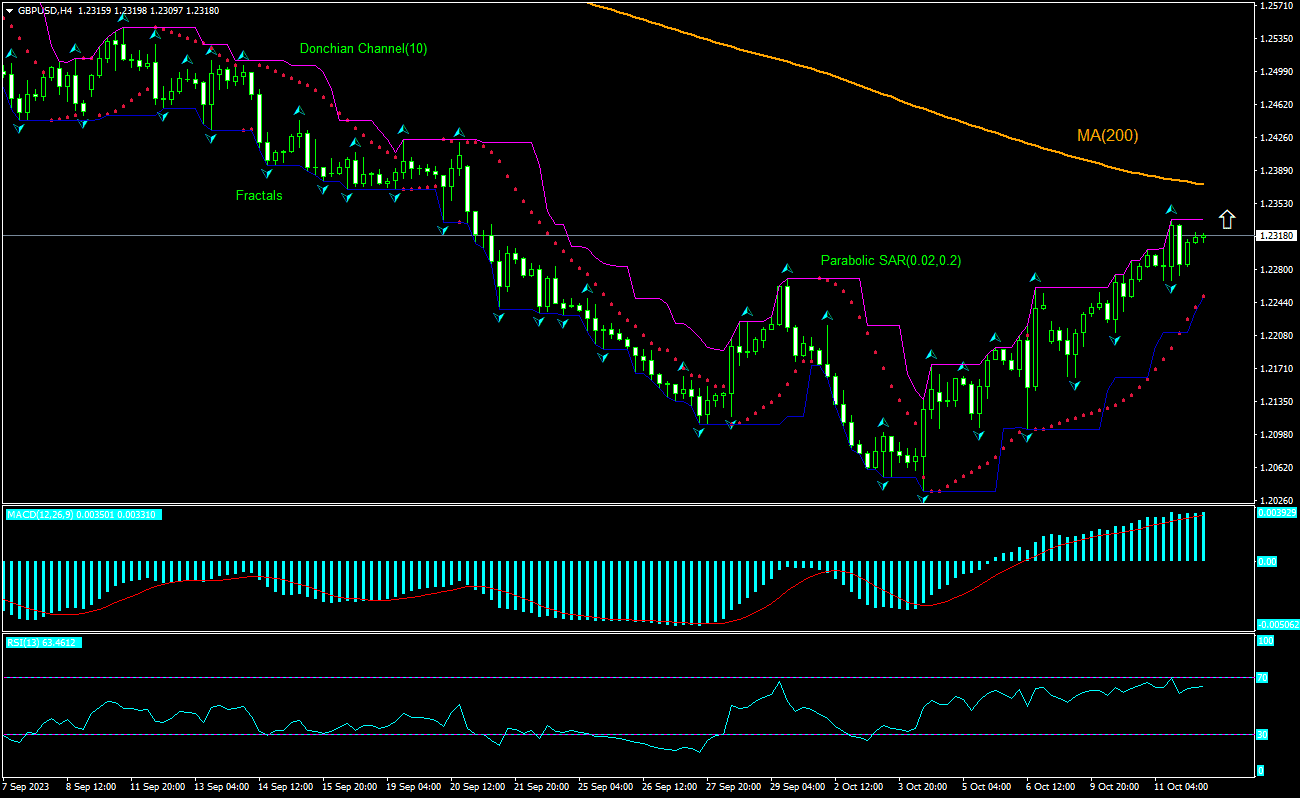
Task: Click the cyan up fractal arrow above the latest candle
Action: tap(1169, 209)
